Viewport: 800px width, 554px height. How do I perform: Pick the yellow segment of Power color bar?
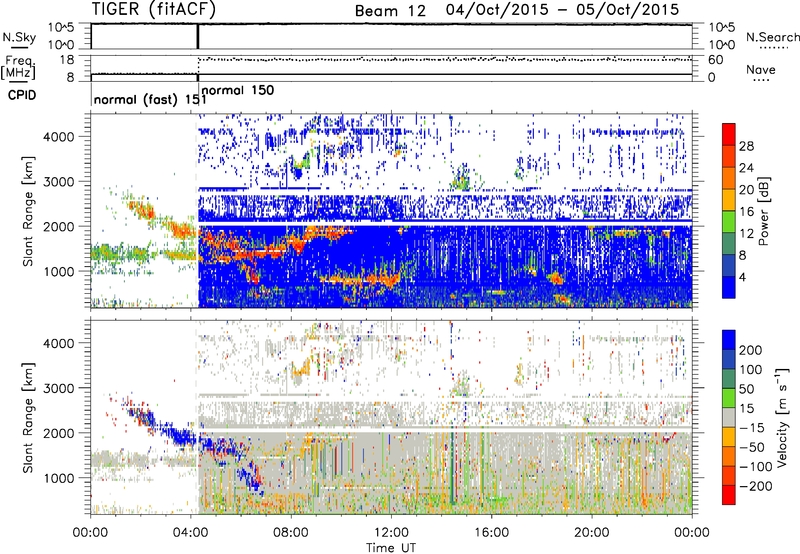[729, 200]
